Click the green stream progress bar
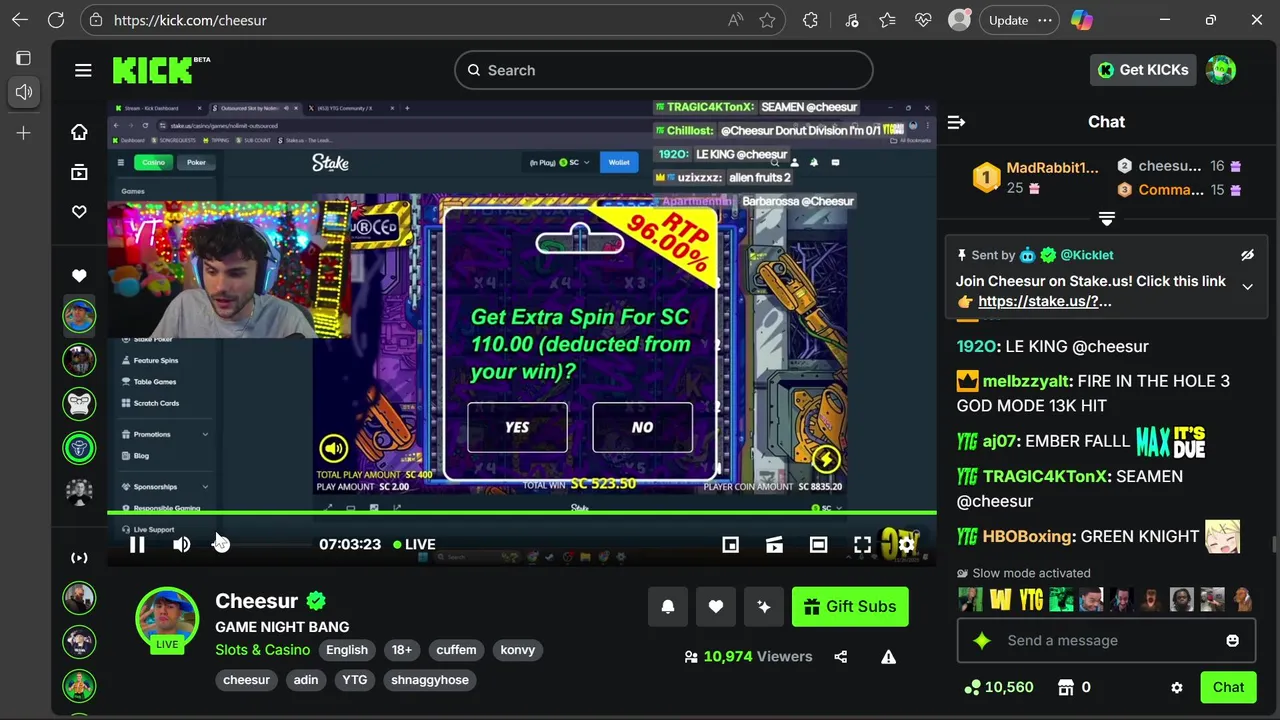1280x720 pixels. [x=522, y=513]
